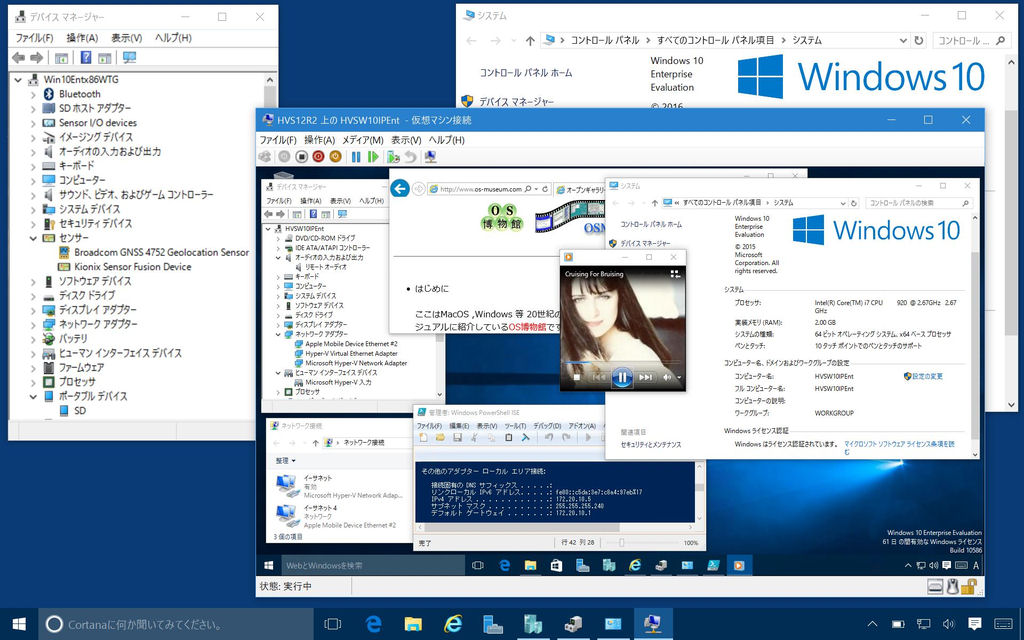This screenshot has width=1024, height=640.
Task: Open ファイル(F) menu in host Device Manager
Action: point(35,38)
